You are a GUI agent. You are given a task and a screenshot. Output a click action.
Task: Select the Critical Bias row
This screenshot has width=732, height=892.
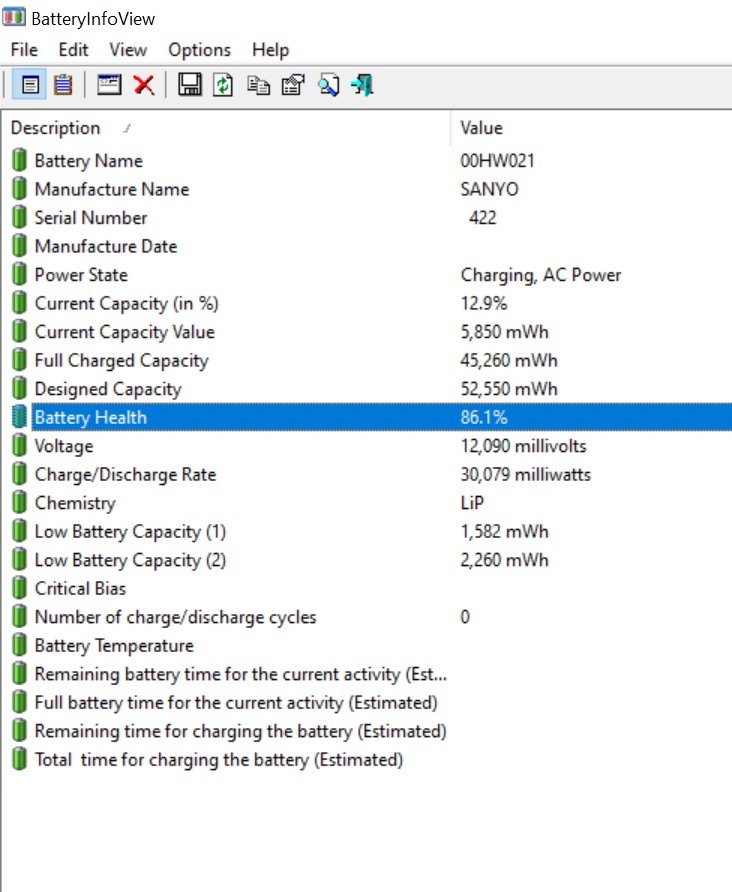pos(367,588)
